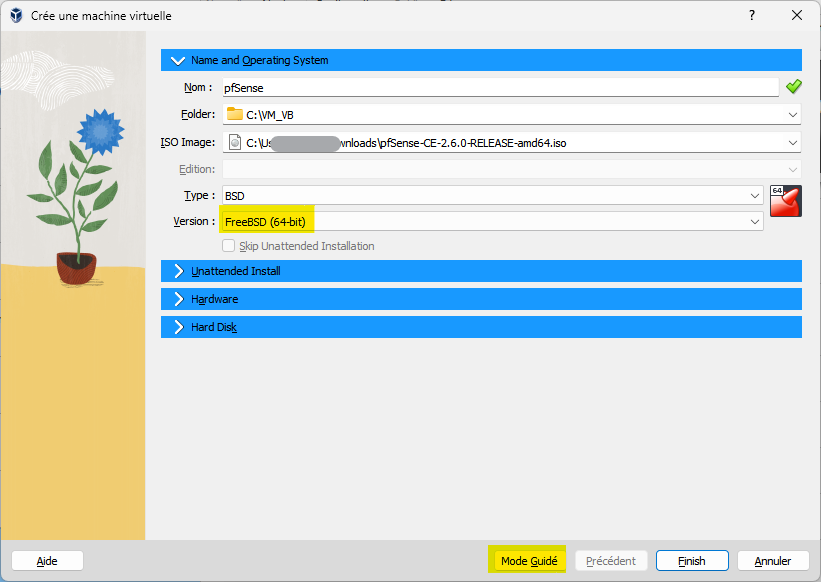Click the Folder label

point(198,114)
